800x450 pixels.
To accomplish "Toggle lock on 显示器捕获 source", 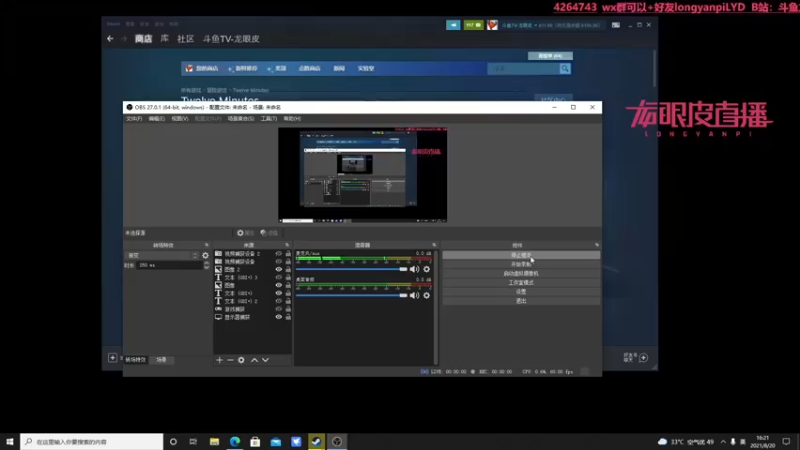I will pyautogui.click(x=288, y=317).
